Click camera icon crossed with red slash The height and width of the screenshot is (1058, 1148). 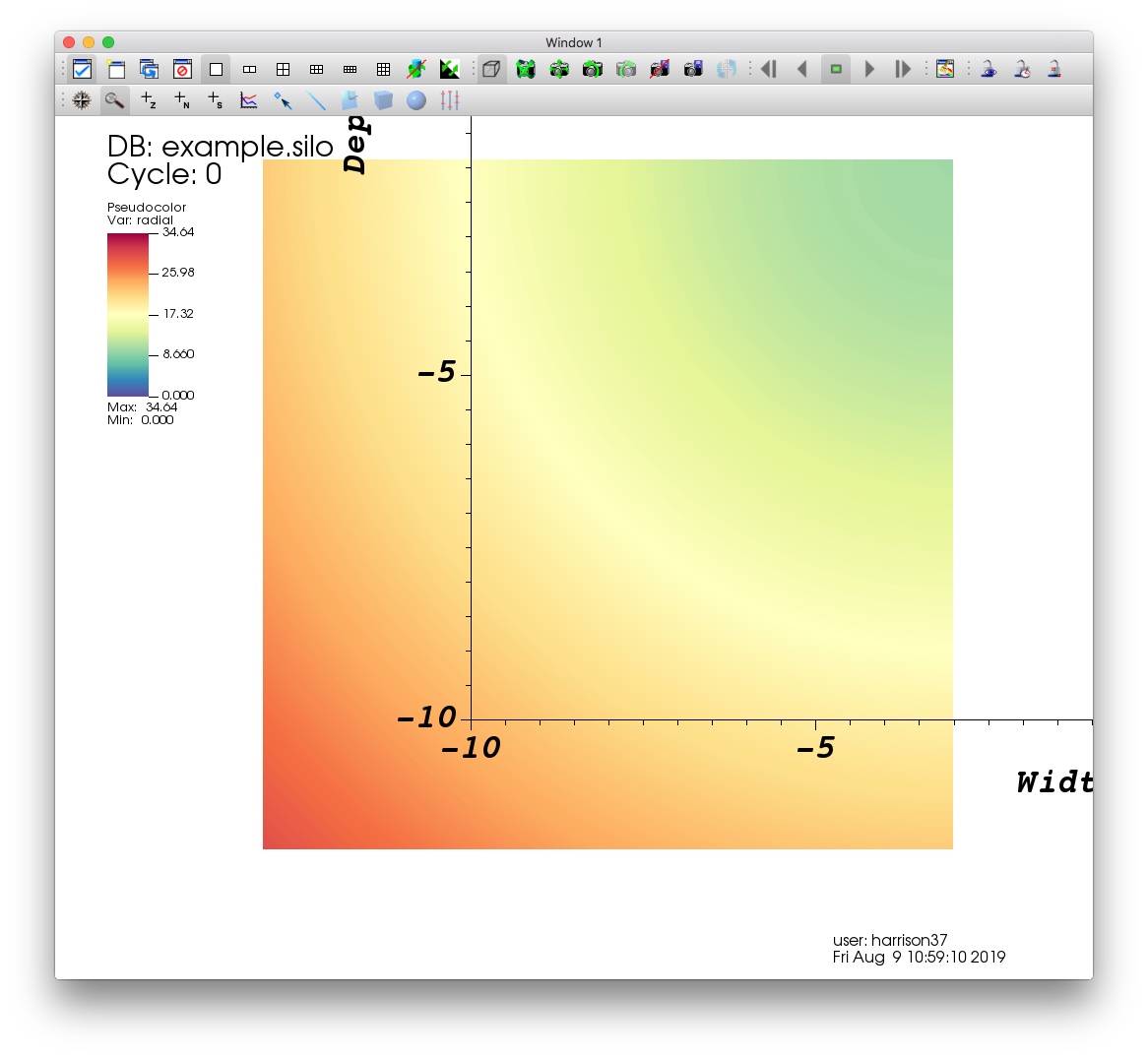660,70
